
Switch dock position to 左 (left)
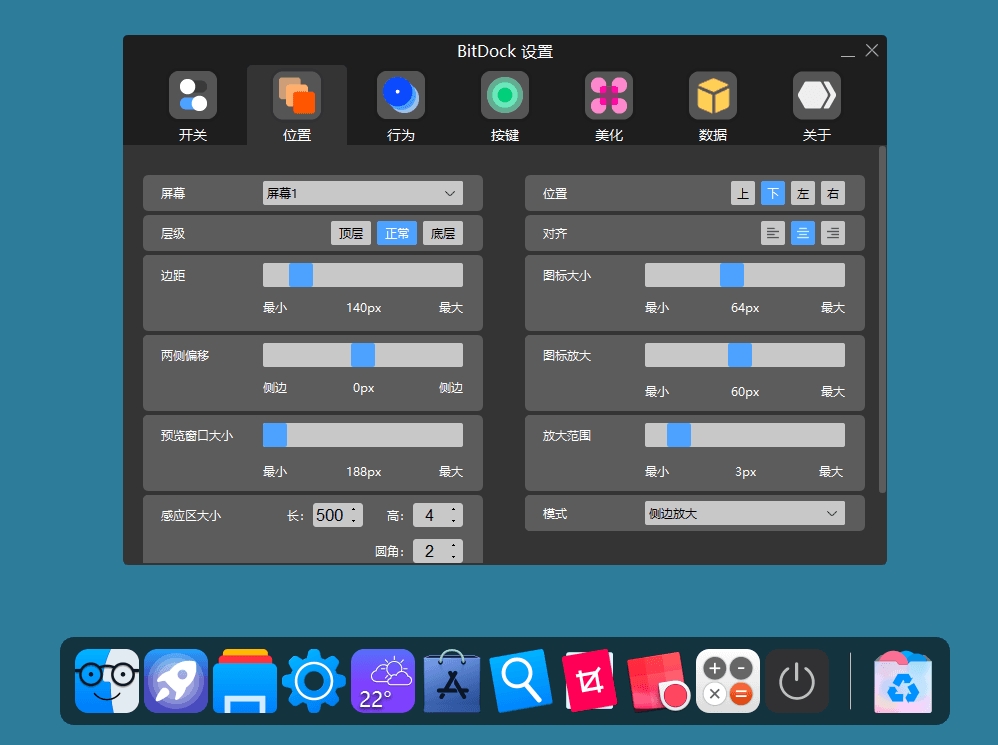coord(803,193)
